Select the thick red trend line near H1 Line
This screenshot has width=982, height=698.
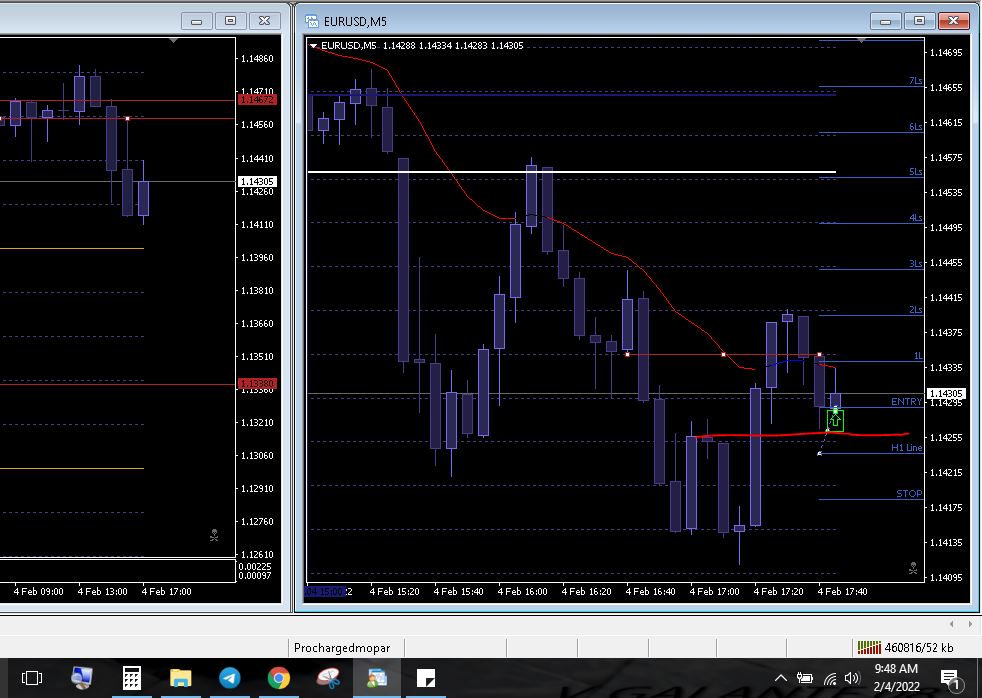802,434
